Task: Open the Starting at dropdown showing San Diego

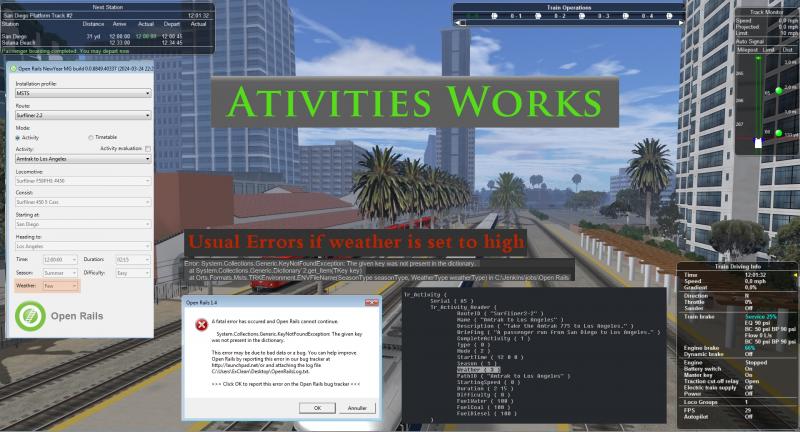Action: [x=83, y=224]
